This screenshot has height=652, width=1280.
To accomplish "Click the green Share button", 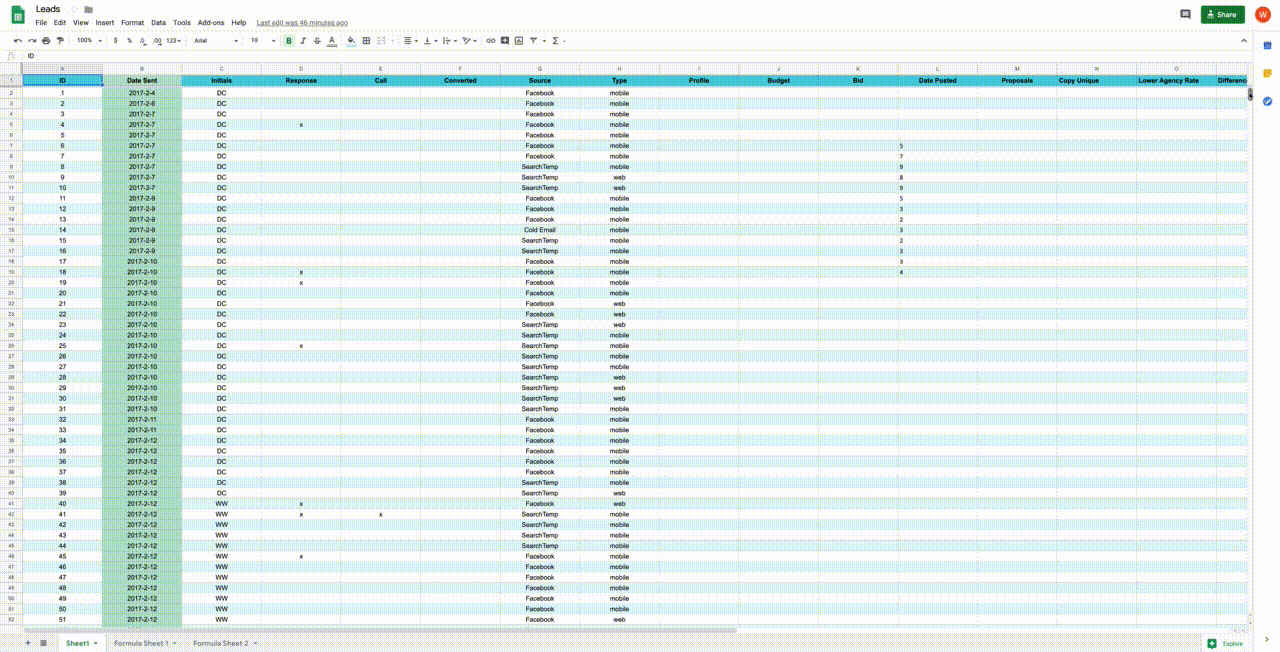I will pyautogui.click(x=1222, y=14).
